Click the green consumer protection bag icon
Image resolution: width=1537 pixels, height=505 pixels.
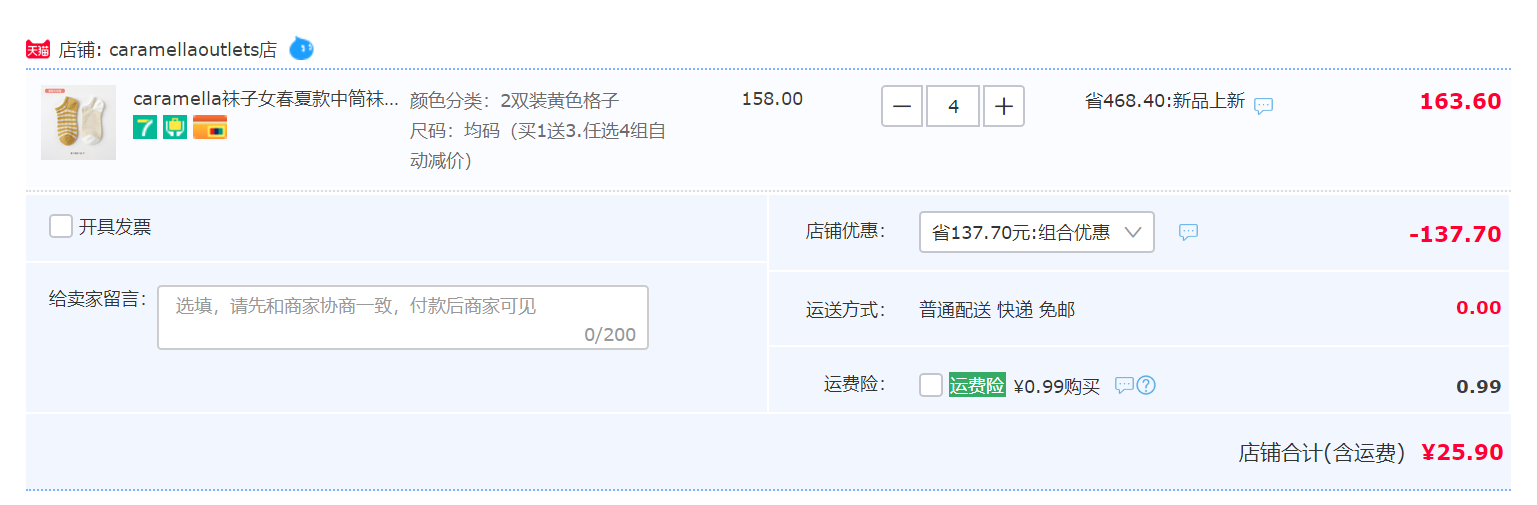tap(175, 127)
